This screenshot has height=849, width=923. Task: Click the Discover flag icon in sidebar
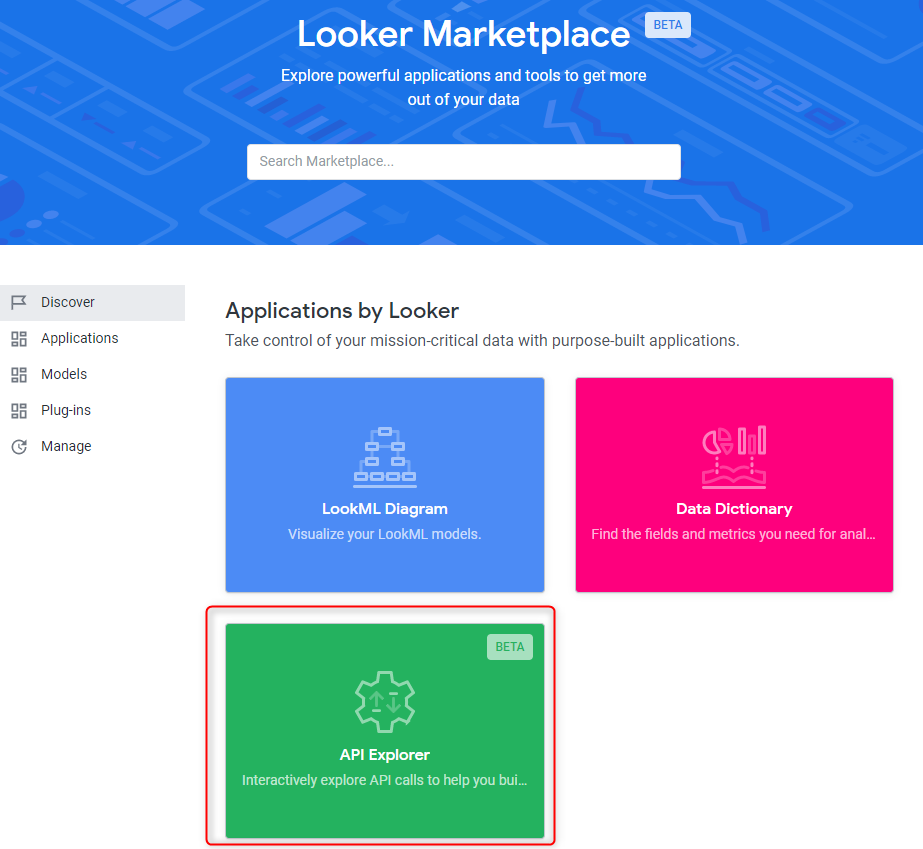[18, 302]
